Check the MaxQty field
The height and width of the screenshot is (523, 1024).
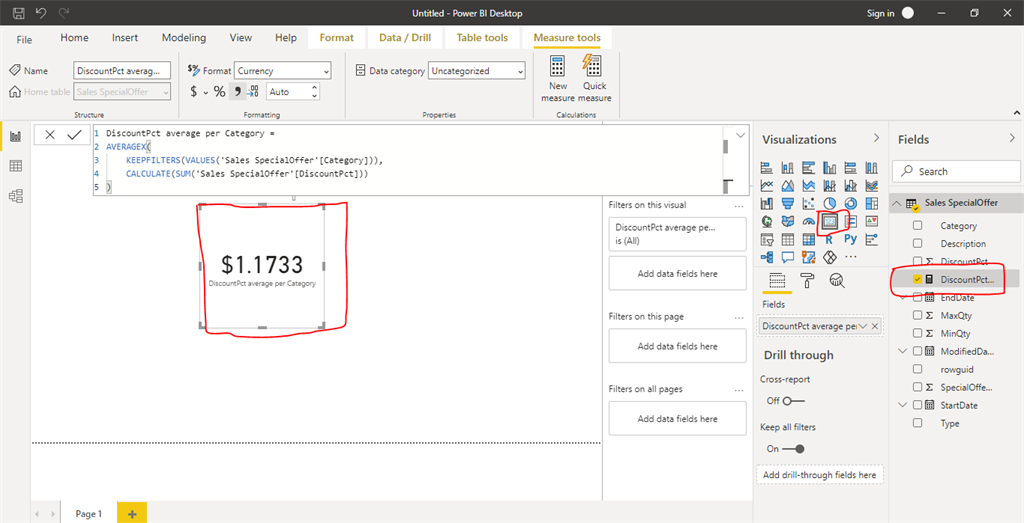pyautogui.click(x=918, y=315)
